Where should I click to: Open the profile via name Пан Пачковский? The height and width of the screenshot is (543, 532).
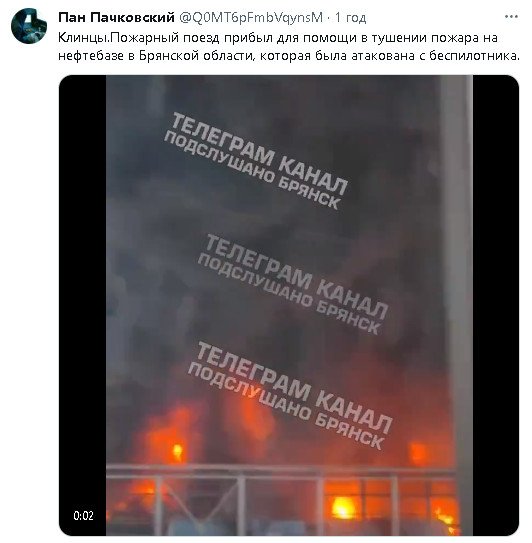tap(116, 17)
